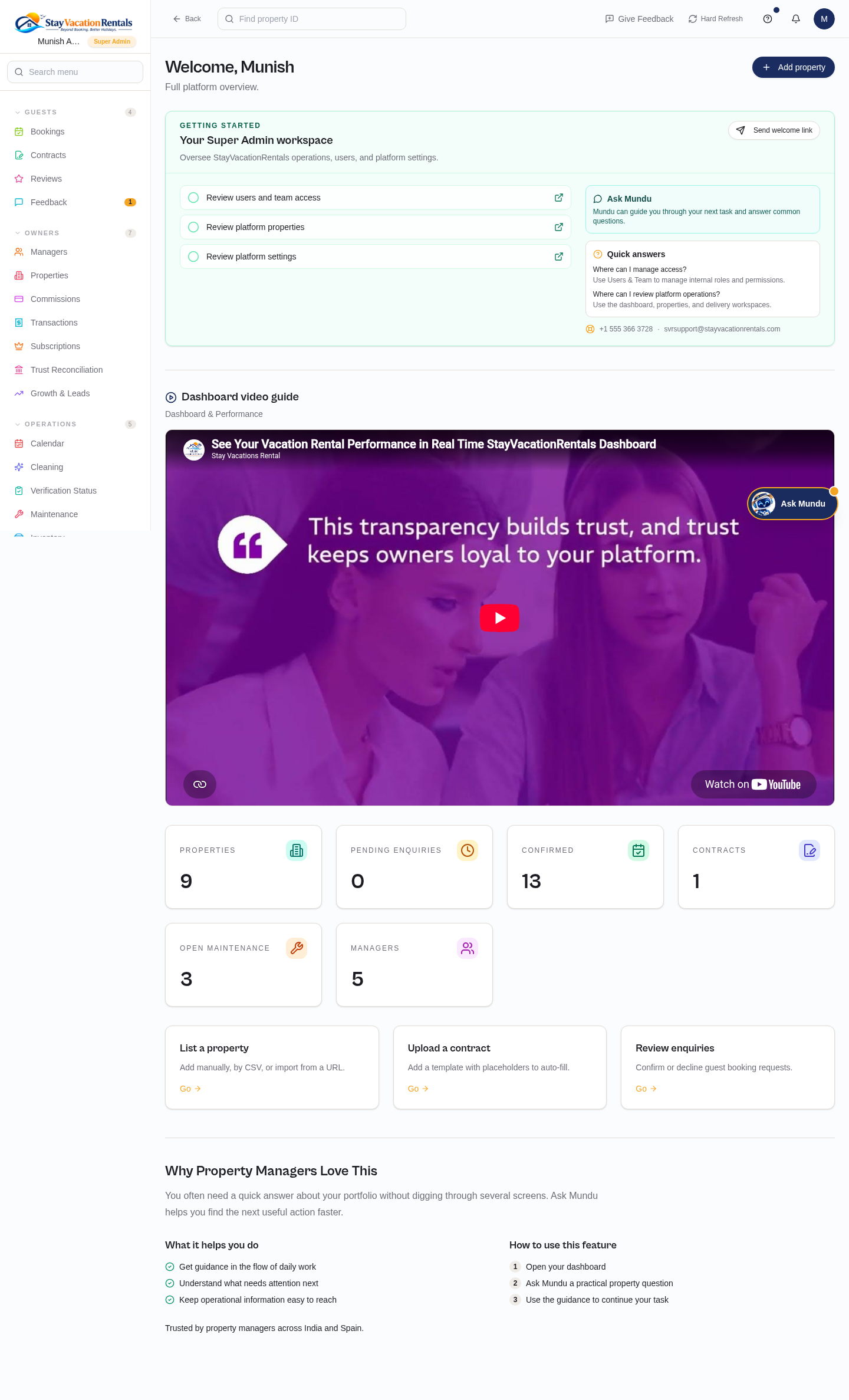Click the Find property ID search box
The height and width of the screenshot is (1400, 849).
pyautogui.click(x=312, y=19)
